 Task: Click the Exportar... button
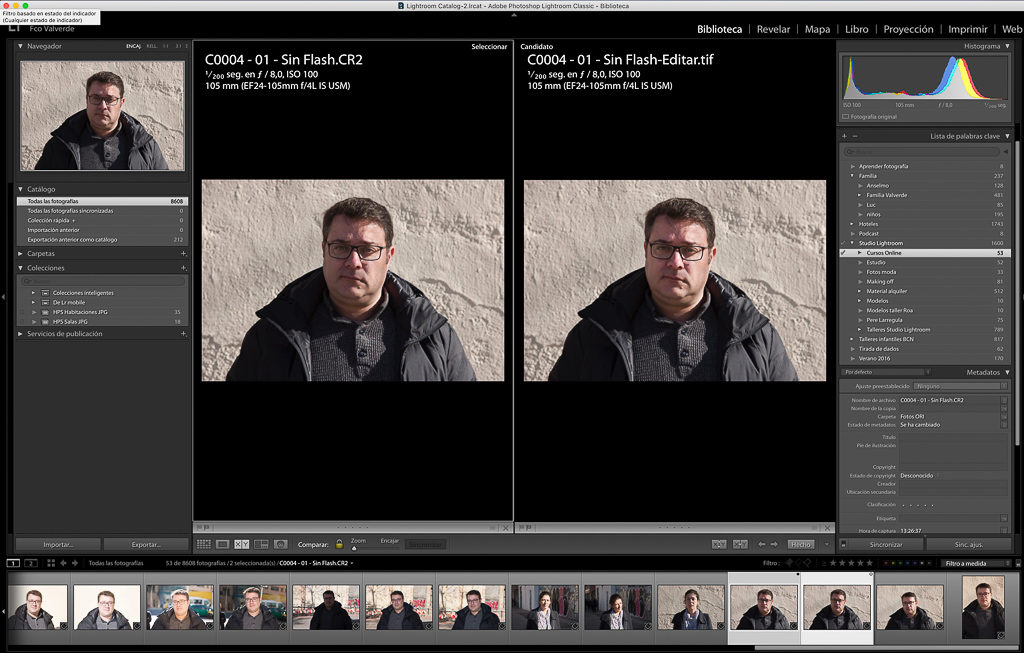pyautogui.click(x=146, y=545)
